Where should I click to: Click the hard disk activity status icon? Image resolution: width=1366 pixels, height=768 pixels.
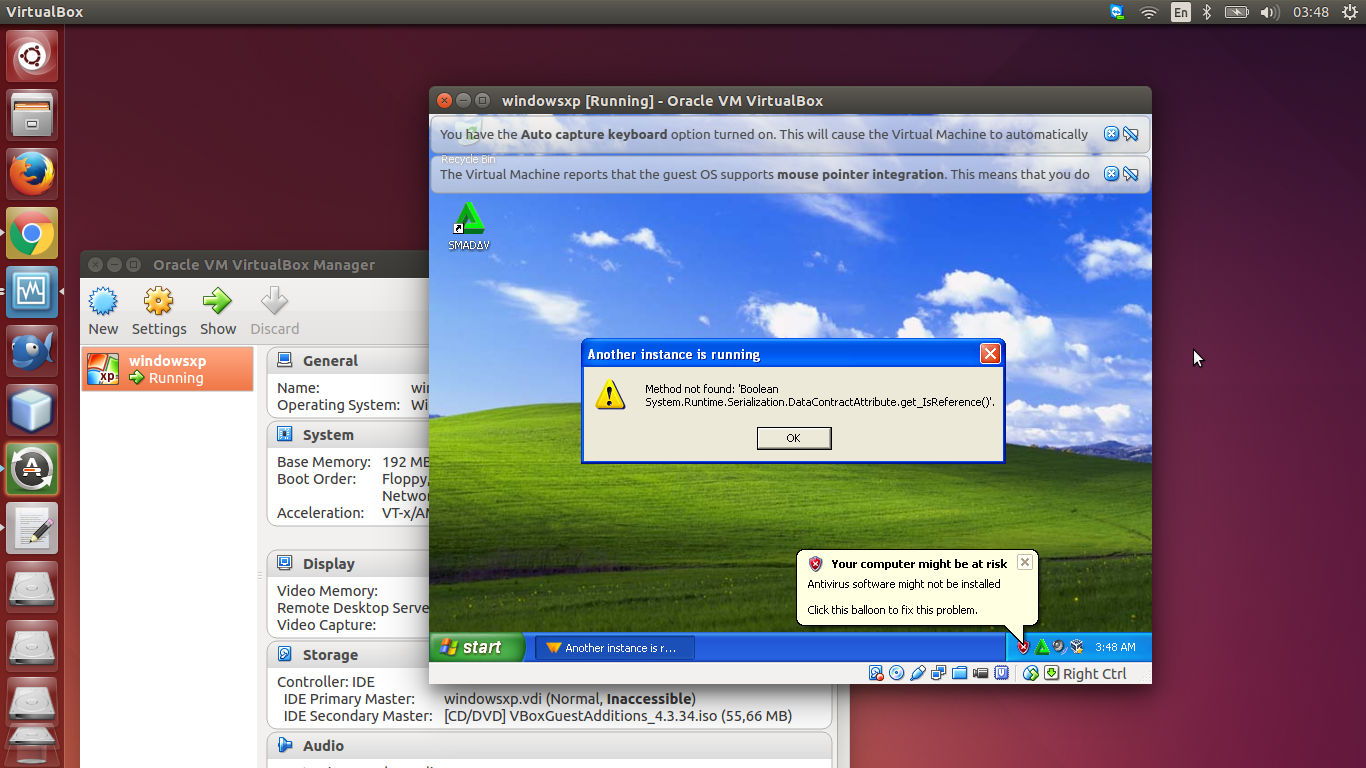876,673
